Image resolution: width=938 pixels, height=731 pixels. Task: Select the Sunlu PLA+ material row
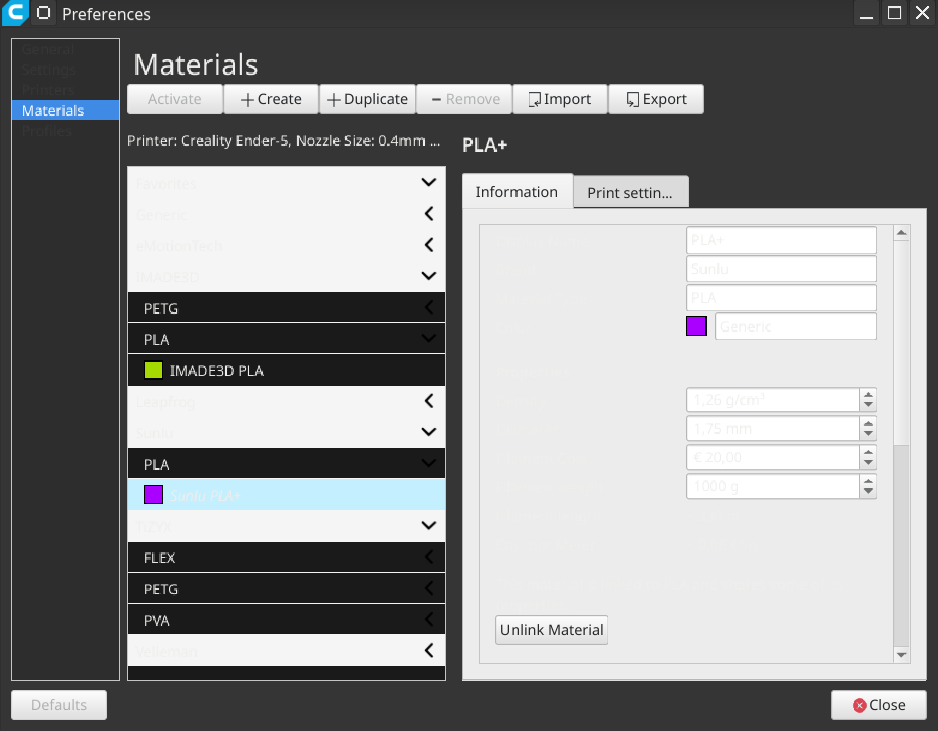tap(286, 495)
